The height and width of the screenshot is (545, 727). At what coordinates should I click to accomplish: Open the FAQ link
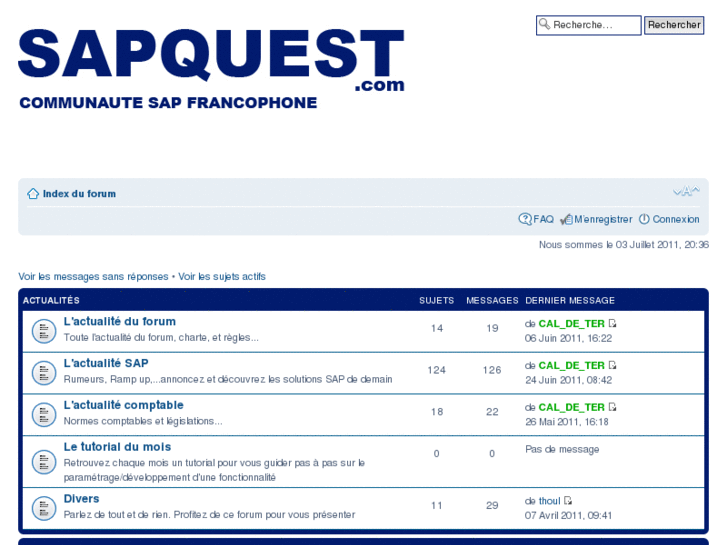point(543,219)
